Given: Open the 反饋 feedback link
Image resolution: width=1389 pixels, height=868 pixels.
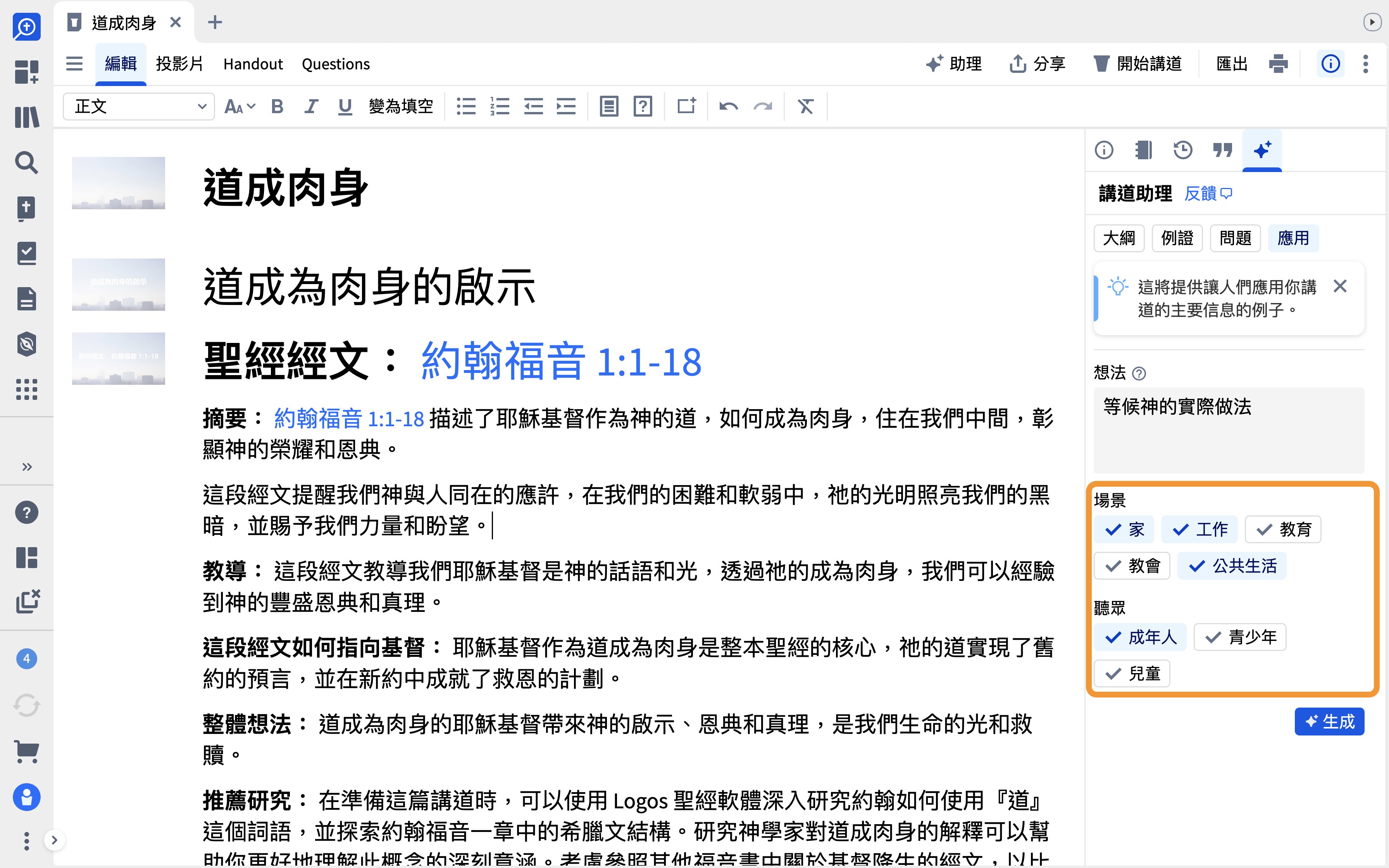Looking at the screenshot, I should pyautogui.click(x=1208, y=193).
